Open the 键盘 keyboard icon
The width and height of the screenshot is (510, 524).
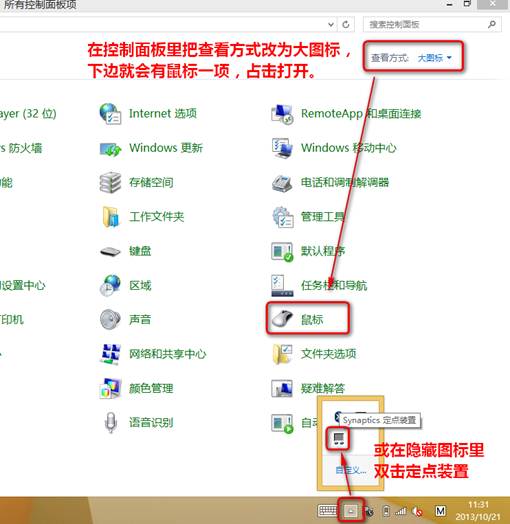tap(110, 251)
